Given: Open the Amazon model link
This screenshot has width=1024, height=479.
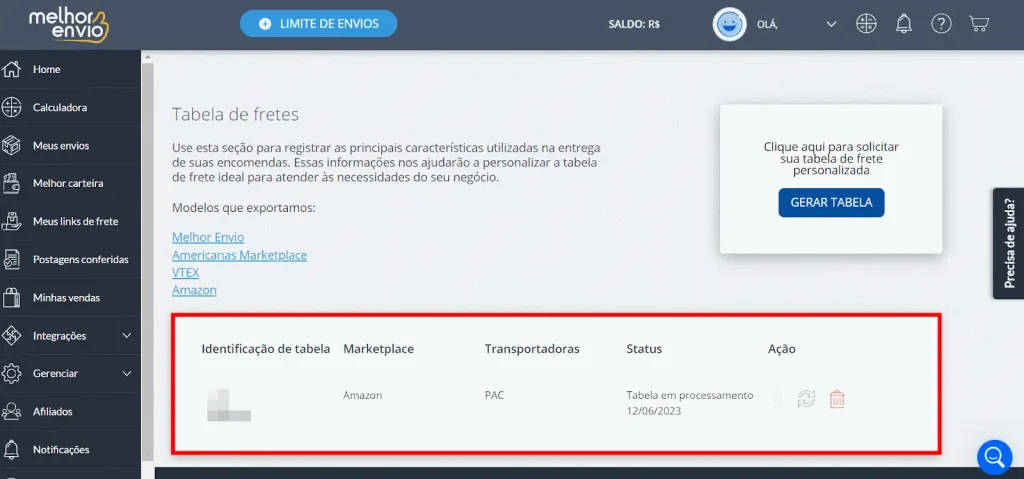Looking at the screenshot, I should click(194, 289).
